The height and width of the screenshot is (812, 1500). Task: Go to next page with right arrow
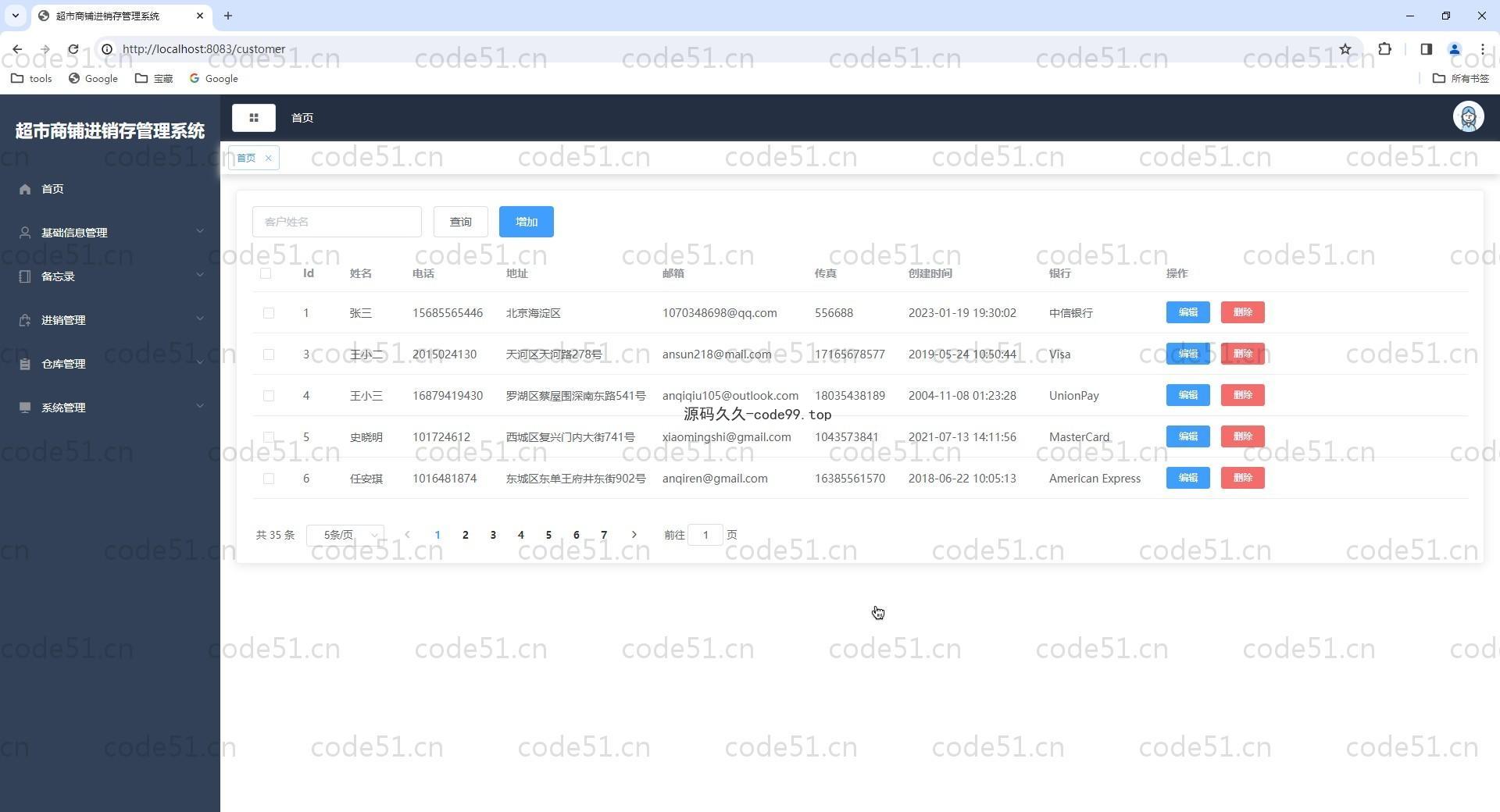(x=634, y=535)
